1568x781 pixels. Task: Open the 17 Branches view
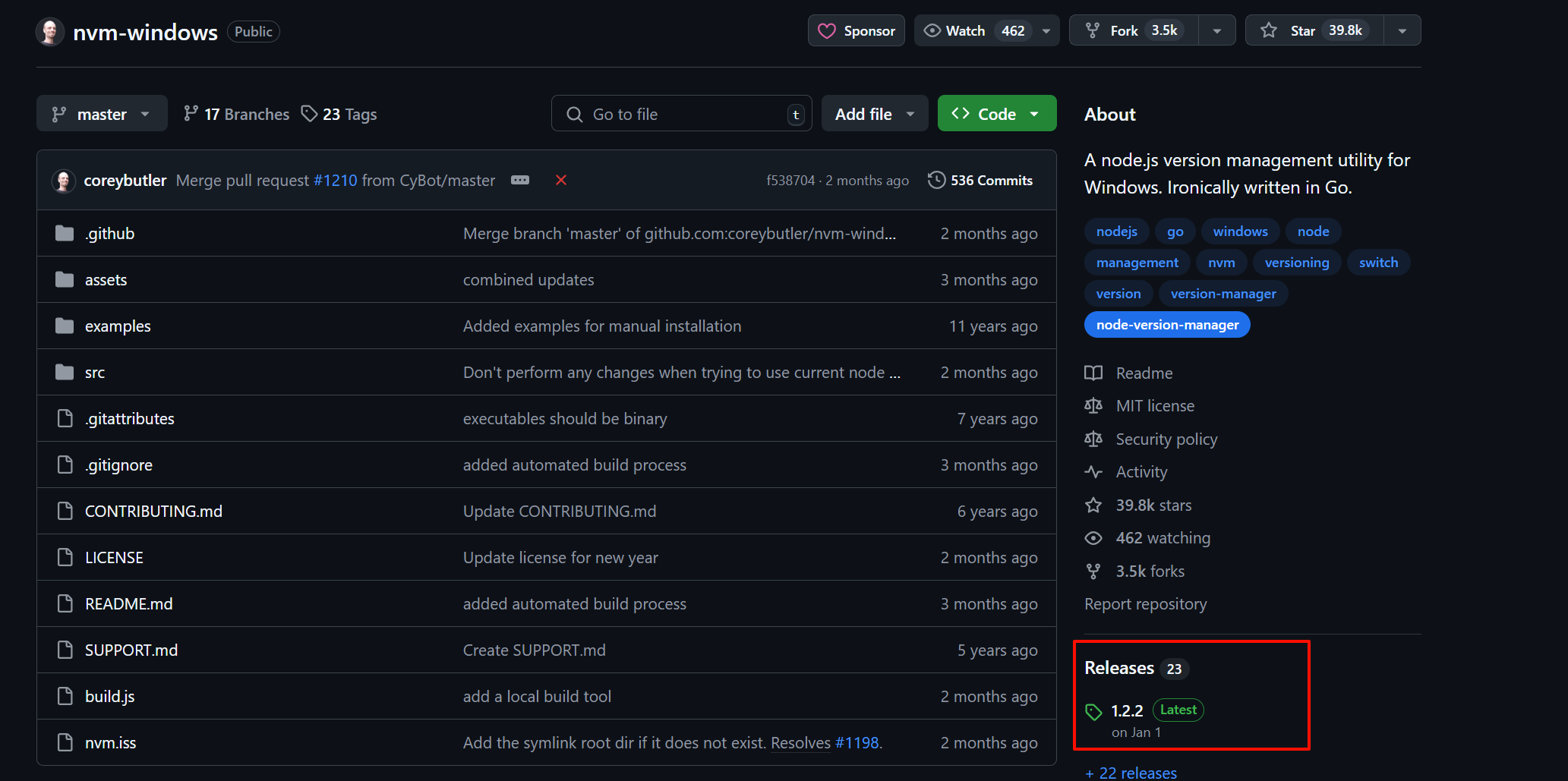tap(237, 114)
